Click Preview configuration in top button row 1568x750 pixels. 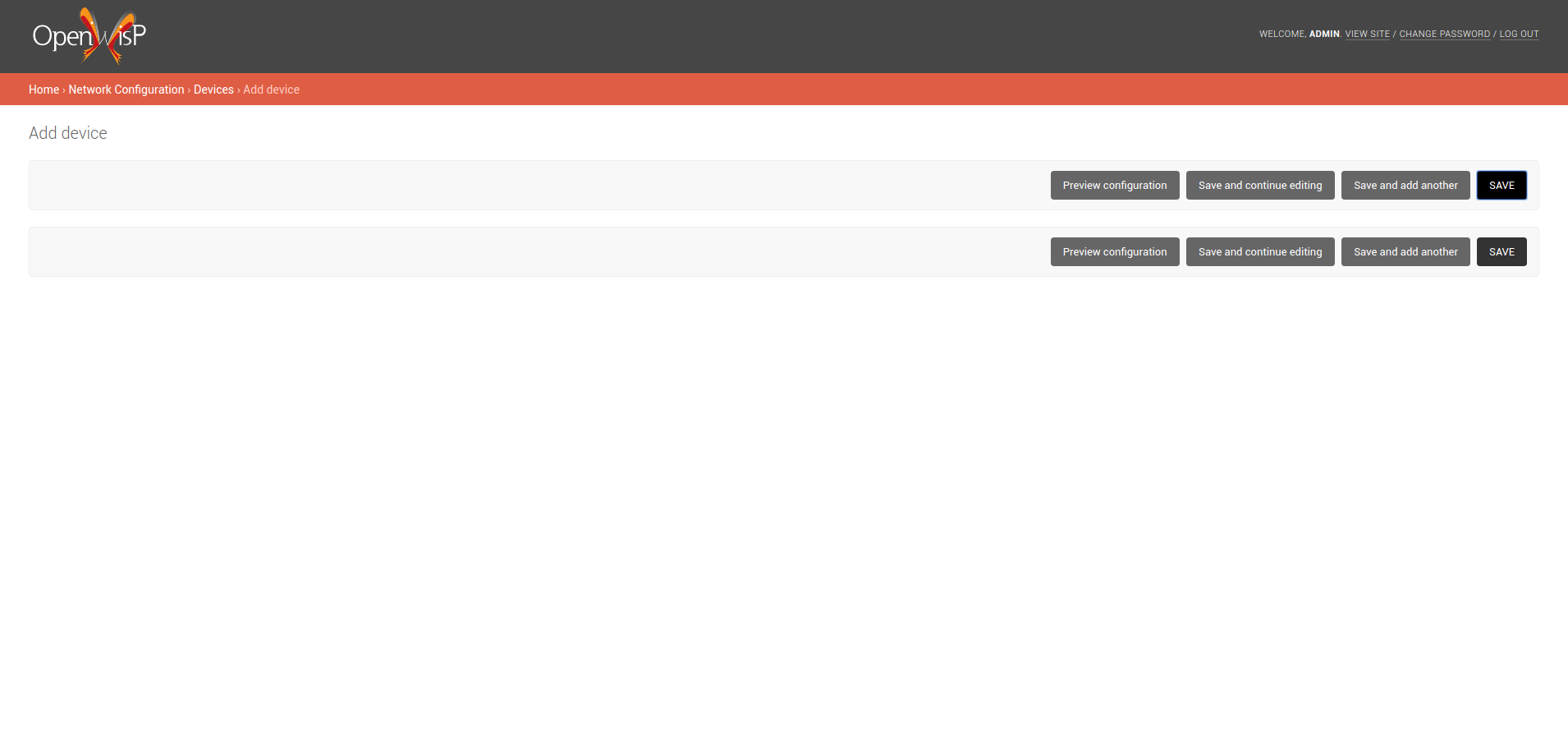(x=1114, y=185)
